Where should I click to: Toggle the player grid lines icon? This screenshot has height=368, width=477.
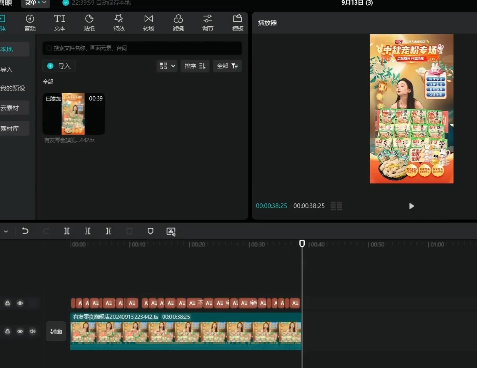(x=336, y=206)
